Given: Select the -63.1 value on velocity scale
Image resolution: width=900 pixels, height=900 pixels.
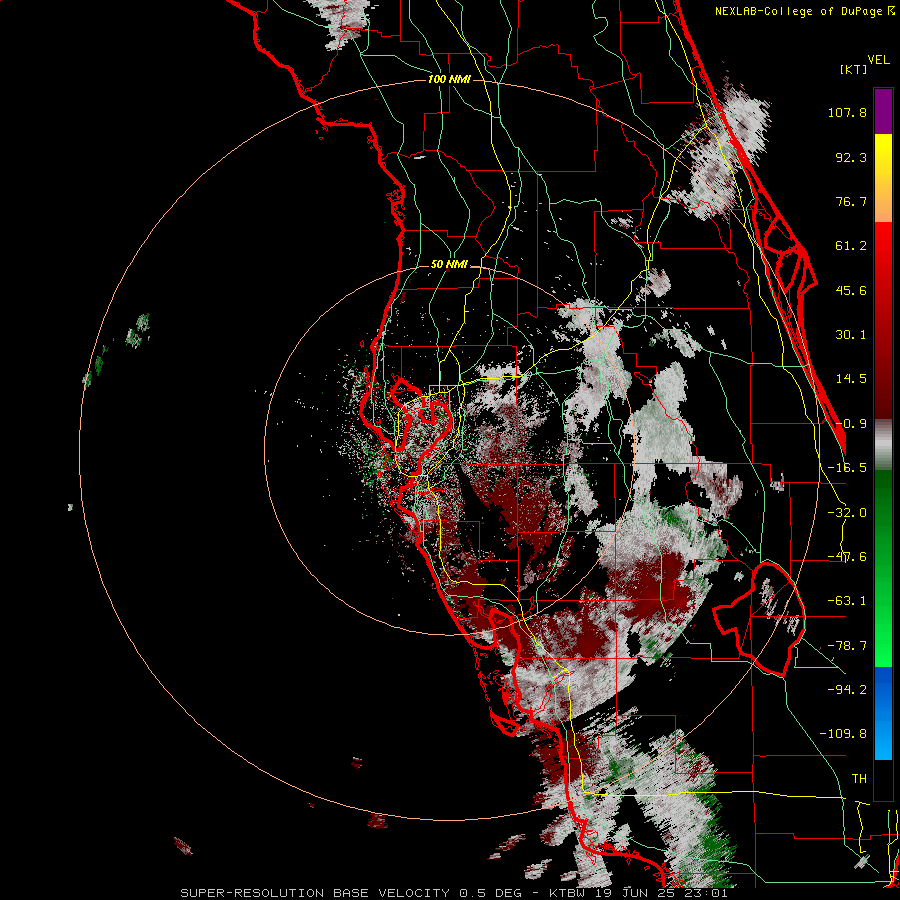Looking at the screenshot, I should [x=847, y=601].
